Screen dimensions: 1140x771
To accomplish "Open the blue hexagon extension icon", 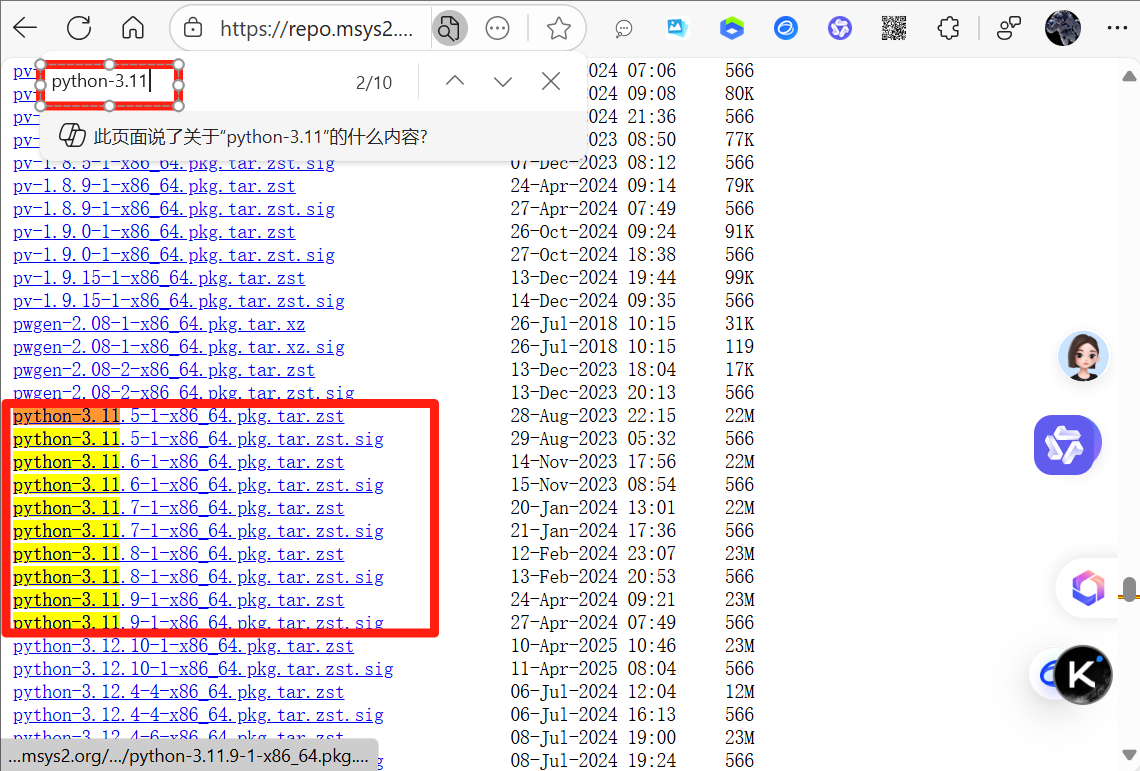I will 731,28.
